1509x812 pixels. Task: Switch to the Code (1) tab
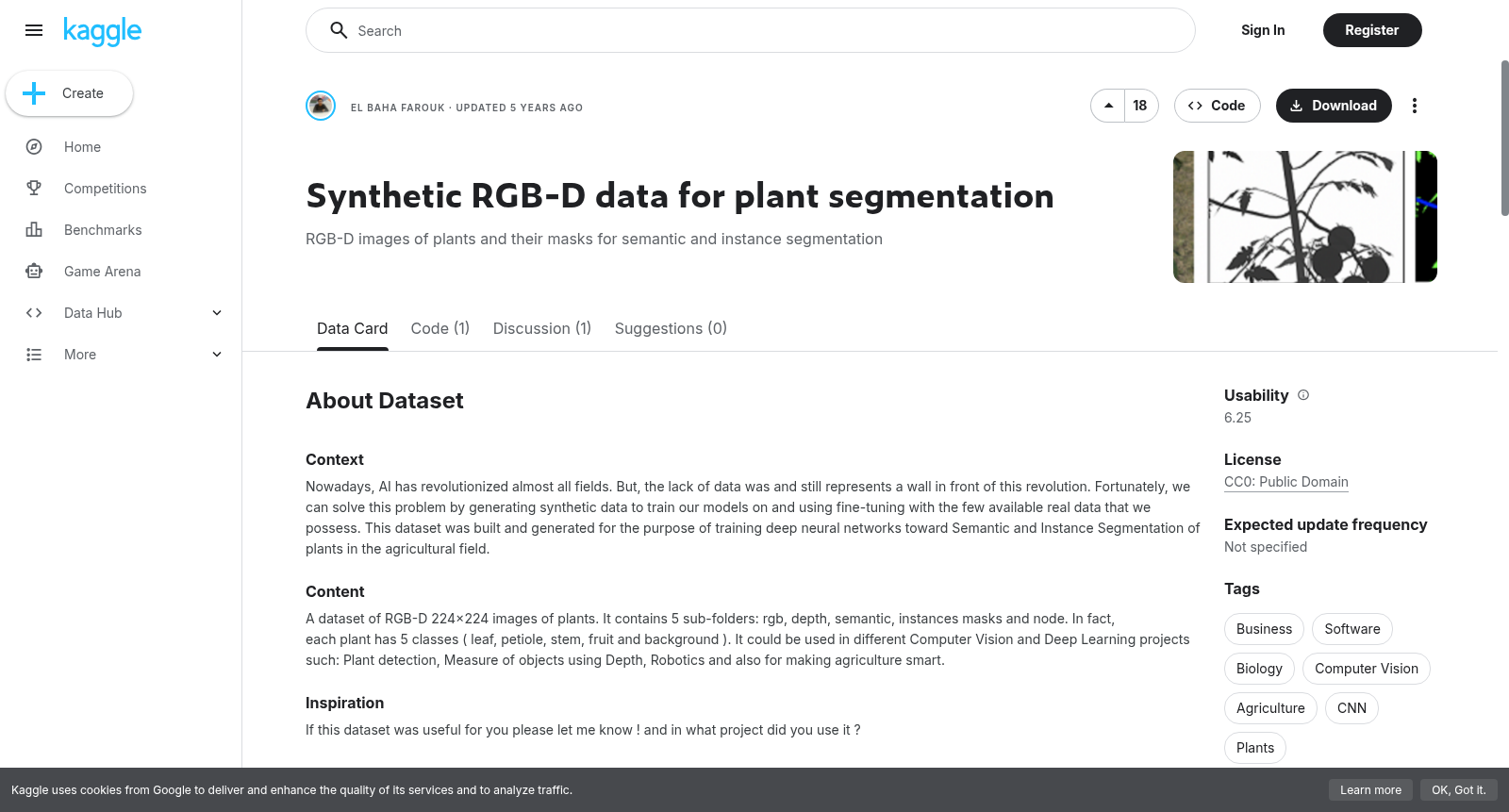440,328
